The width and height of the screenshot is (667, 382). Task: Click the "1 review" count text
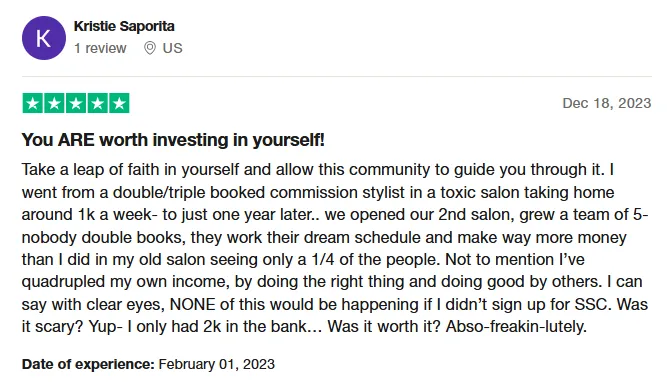coord(100,48)
